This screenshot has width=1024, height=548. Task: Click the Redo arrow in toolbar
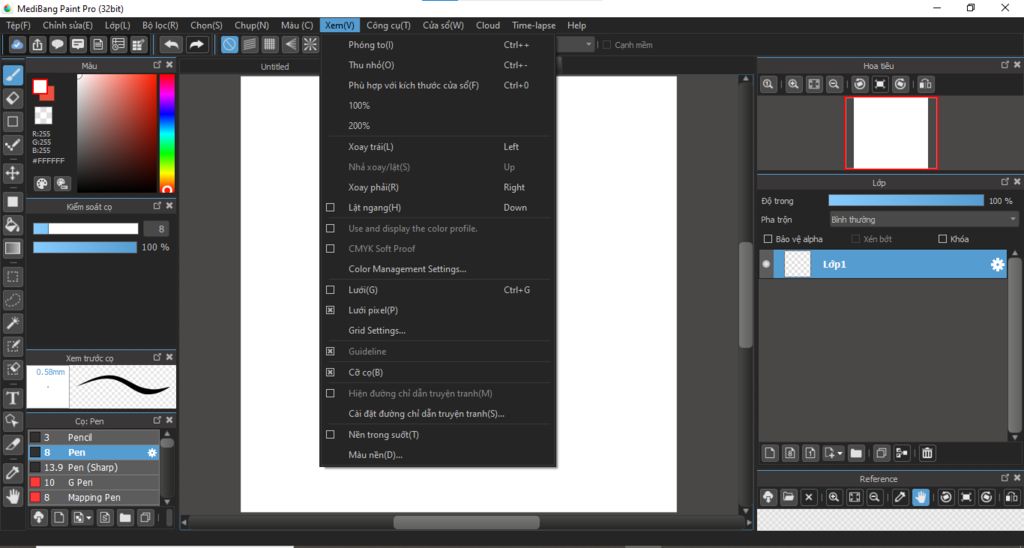click(x=196, y=44)
